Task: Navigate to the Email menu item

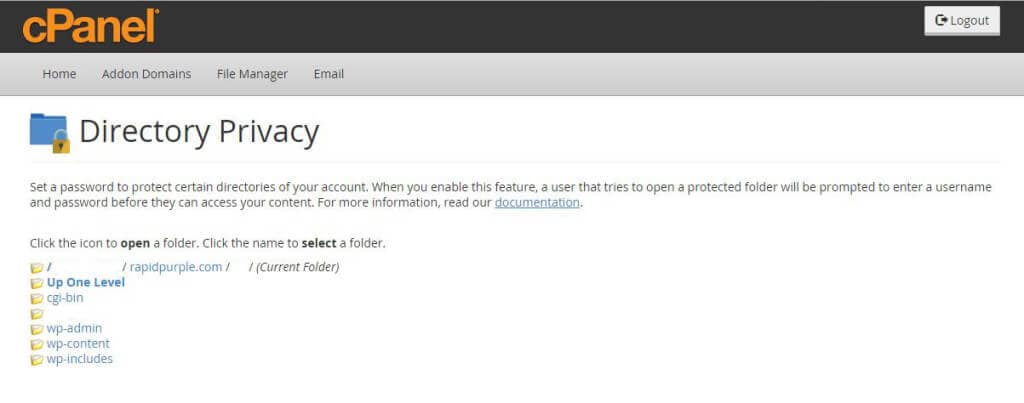Action: coord(328,74)
